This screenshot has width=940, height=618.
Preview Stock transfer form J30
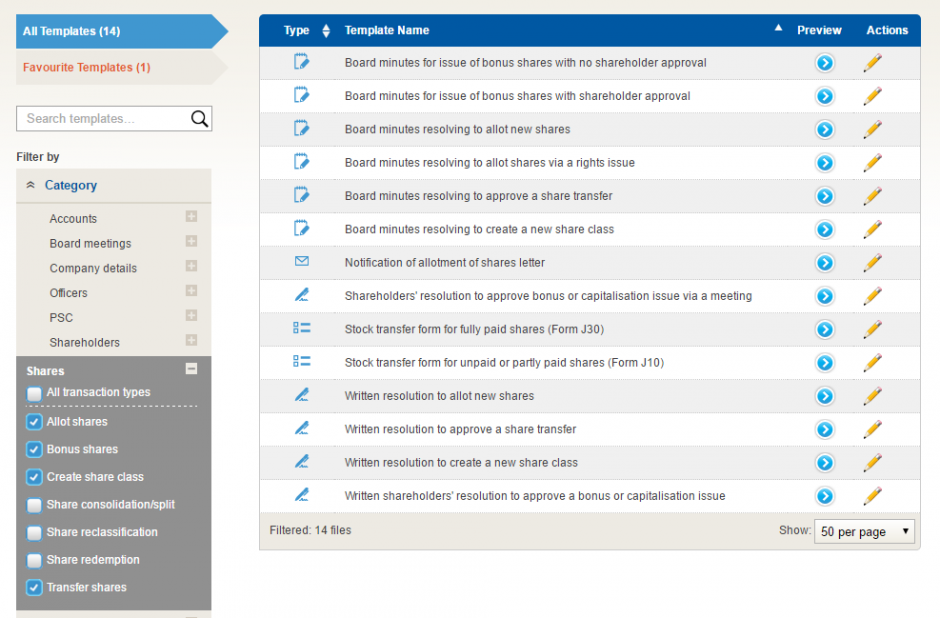(824, 330)
